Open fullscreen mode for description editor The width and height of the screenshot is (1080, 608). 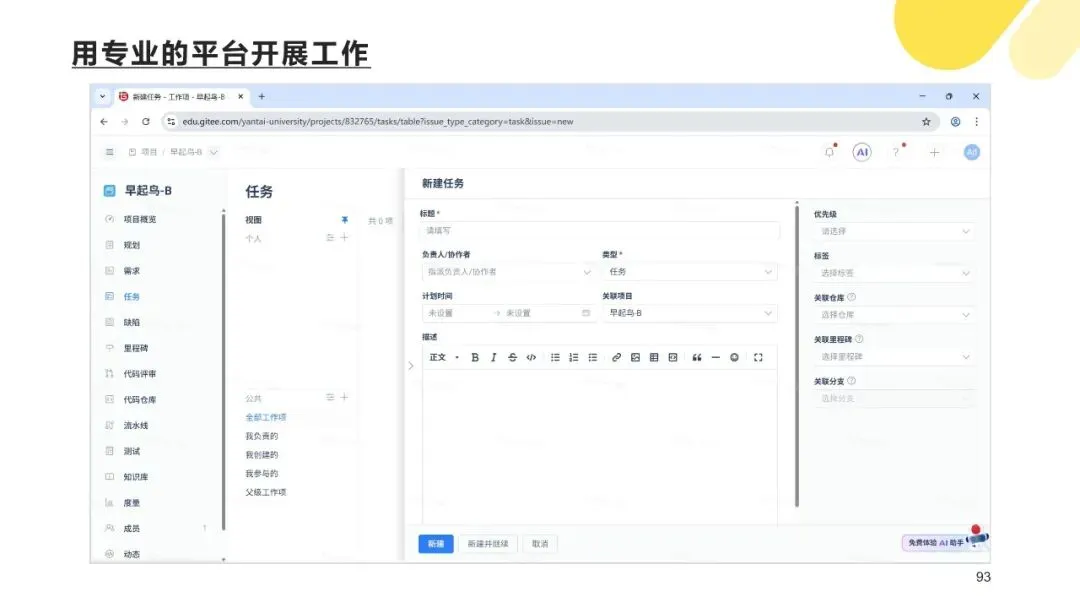coord(758,357)
